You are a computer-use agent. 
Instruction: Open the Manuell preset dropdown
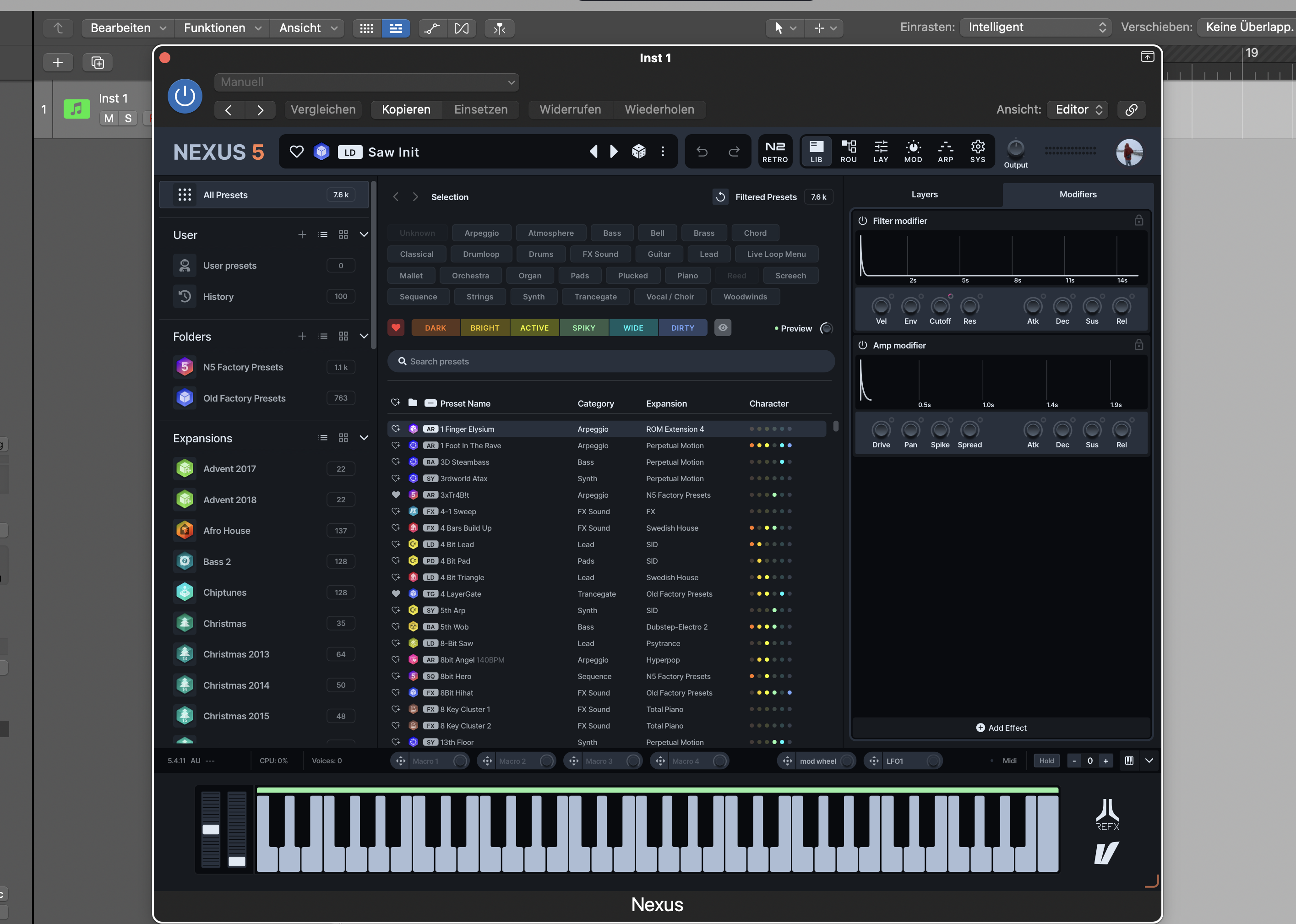[x=366, y=82]
